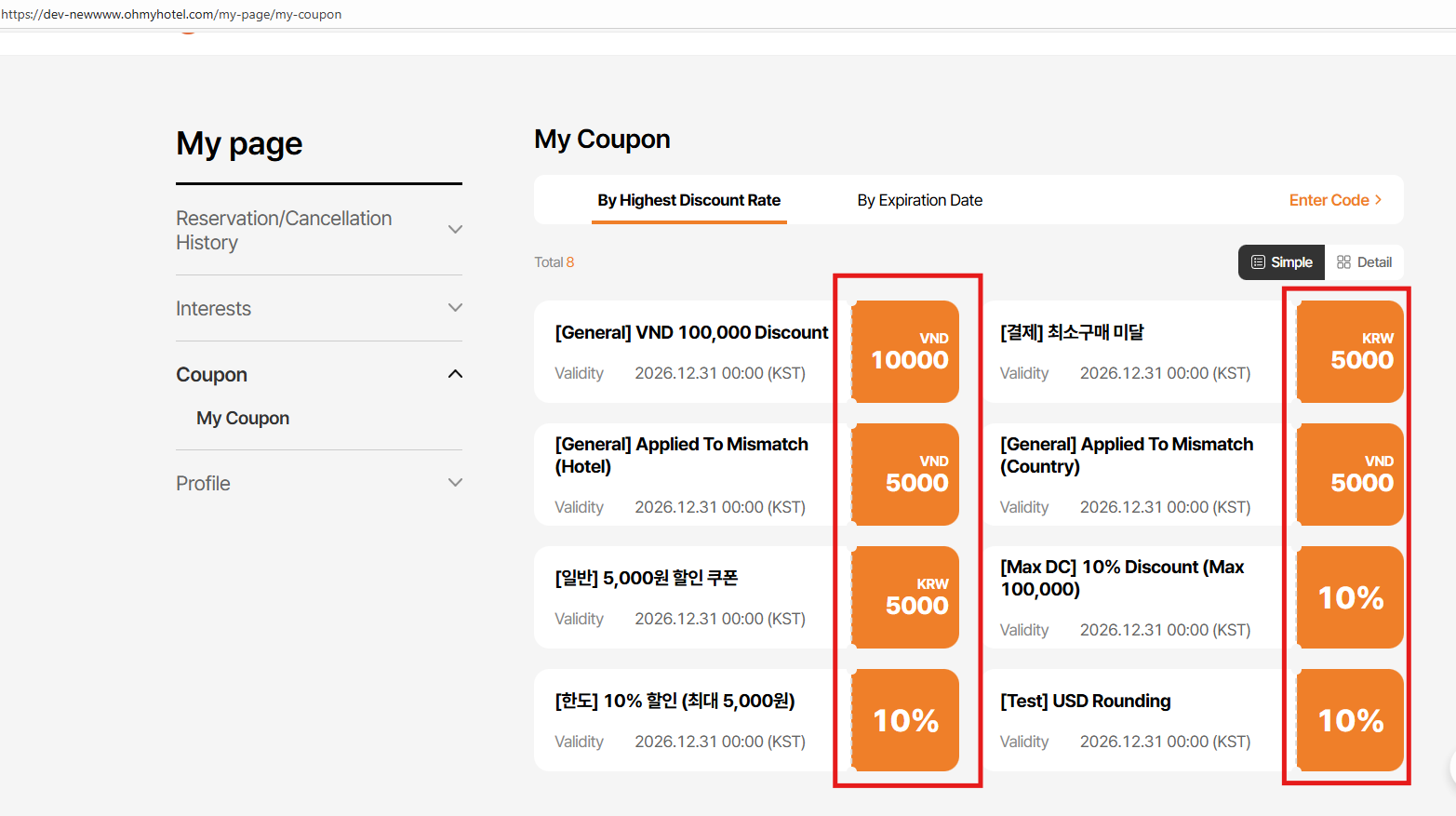
Task: Collapse the Coupon menu section
Action: pyautogui.click(x=455, y=374)
